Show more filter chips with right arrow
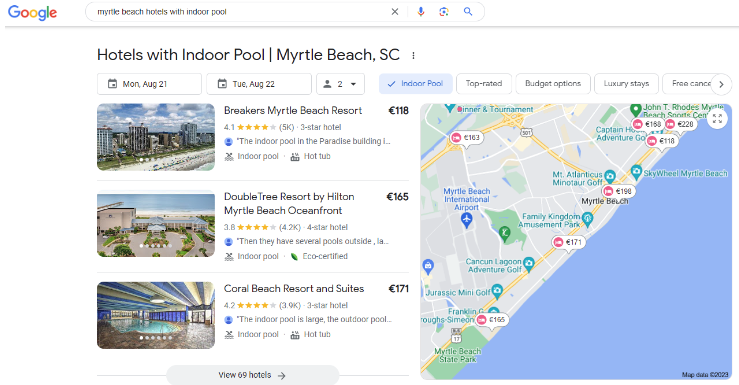 [721, 84]
